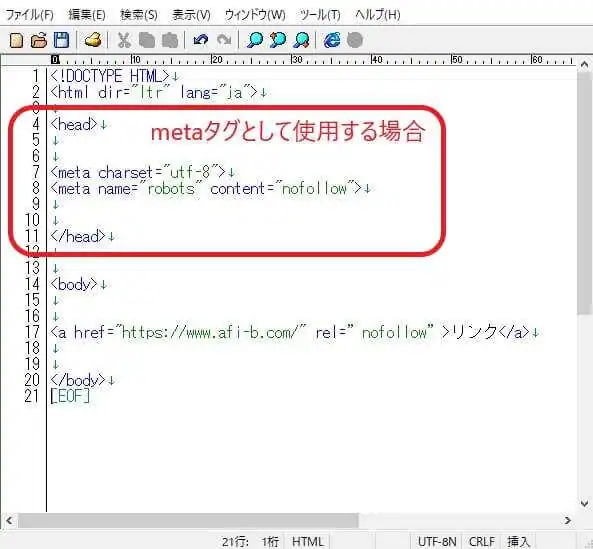
Task: Click the horizontal scrollbar right arrow
Action: (568, 521)
